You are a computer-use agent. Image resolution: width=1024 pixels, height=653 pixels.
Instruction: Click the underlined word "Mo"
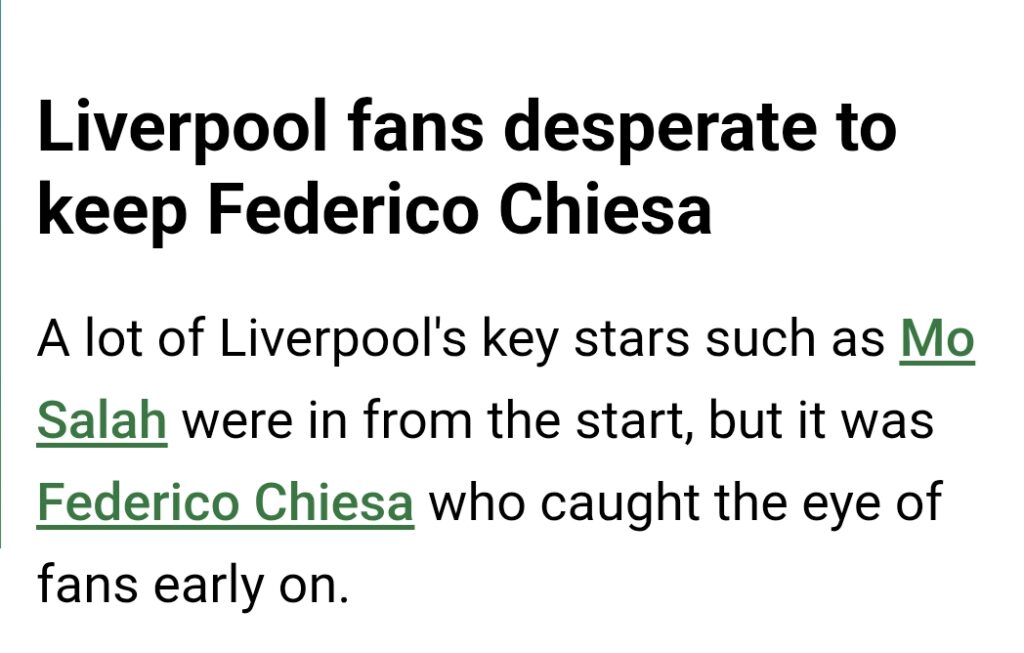(937, 341)
